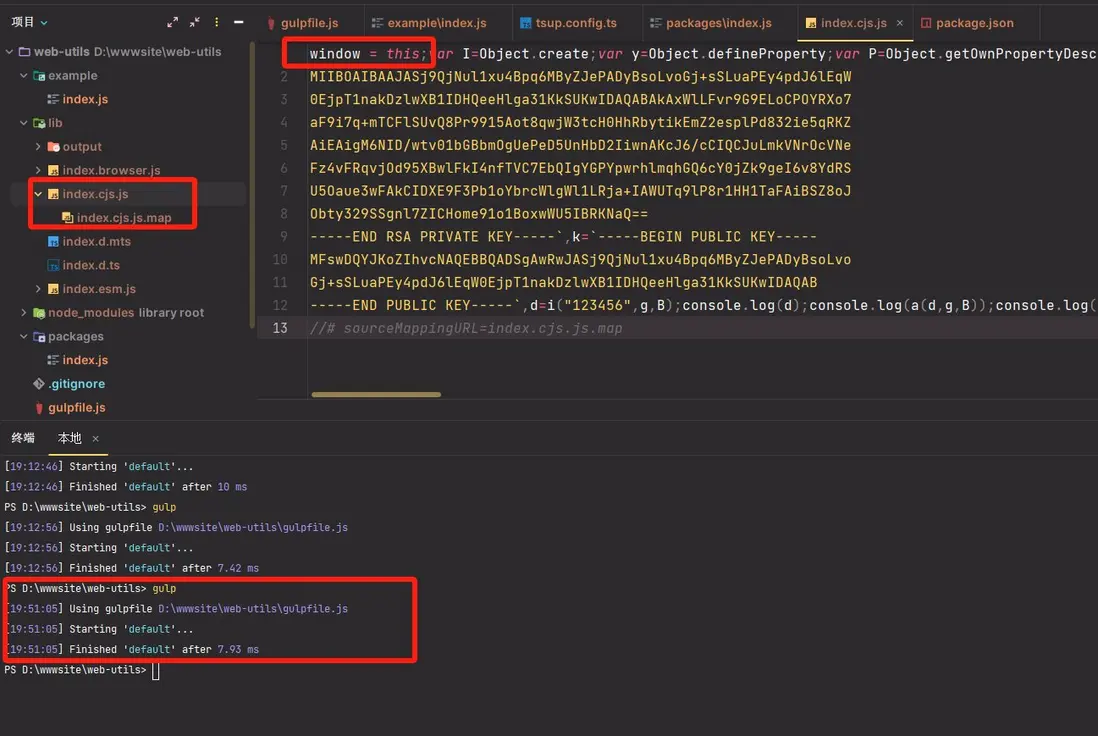Image resolution: width=1098 pixels, height=736 pixels.
Task: Click gulpfile.js tab gulp icon
Action: coord(271,23)
